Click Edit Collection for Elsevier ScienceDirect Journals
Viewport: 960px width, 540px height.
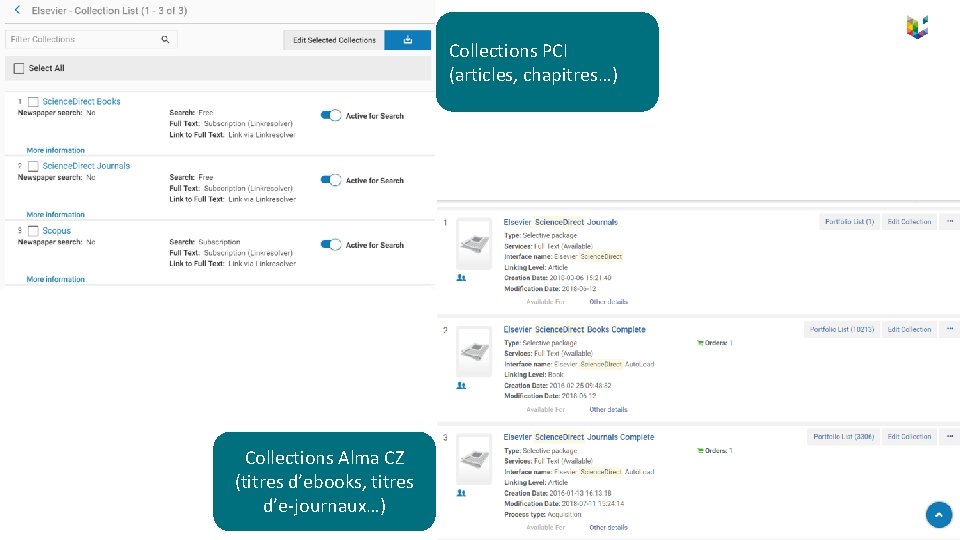click(x=909, y=222)
